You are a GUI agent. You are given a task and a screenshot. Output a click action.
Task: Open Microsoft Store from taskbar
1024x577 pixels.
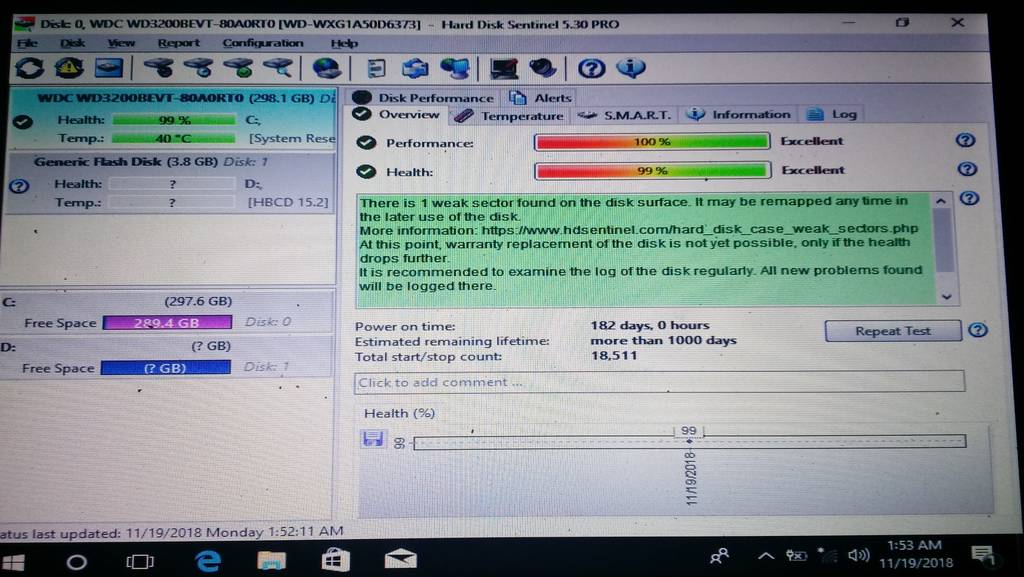(336, 560)
